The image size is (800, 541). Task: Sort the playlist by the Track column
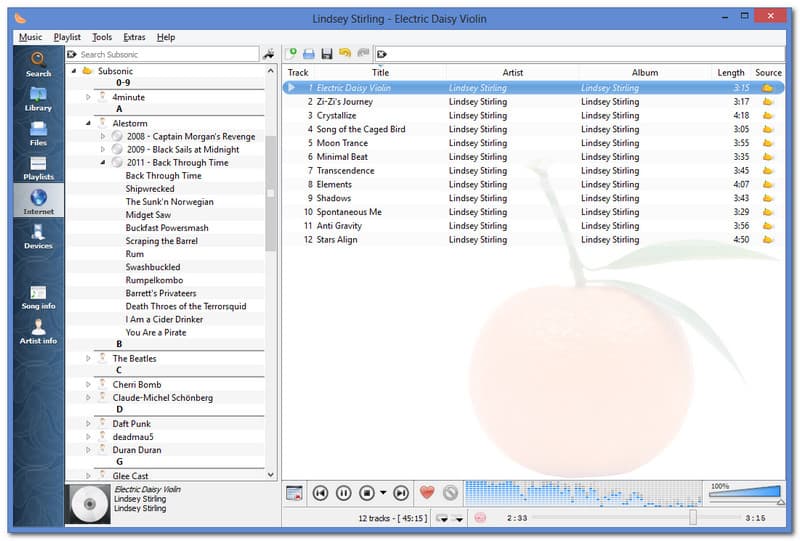298,72
